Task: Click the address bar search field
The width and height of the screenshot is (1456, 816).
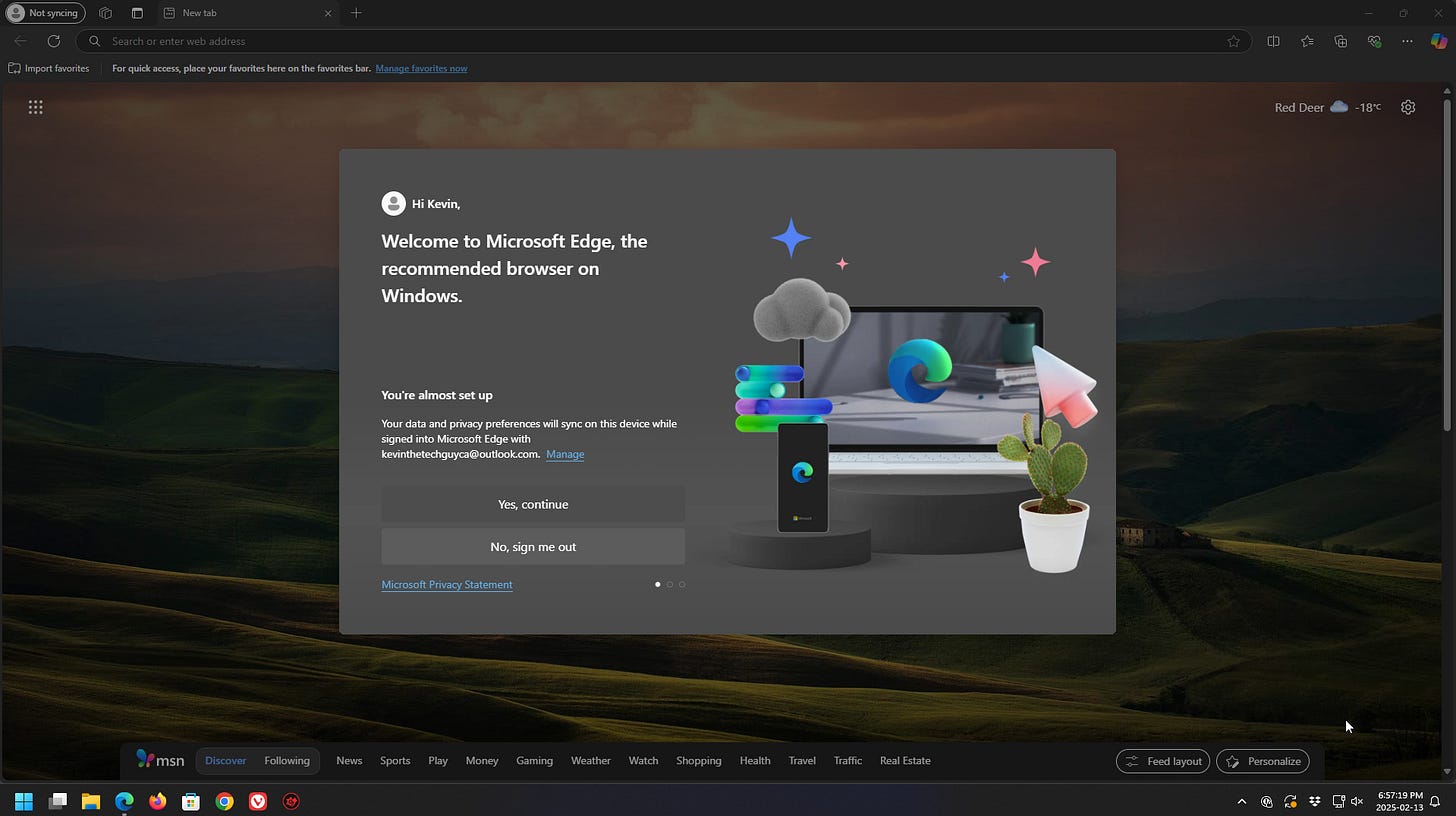Action: (665, 41)
